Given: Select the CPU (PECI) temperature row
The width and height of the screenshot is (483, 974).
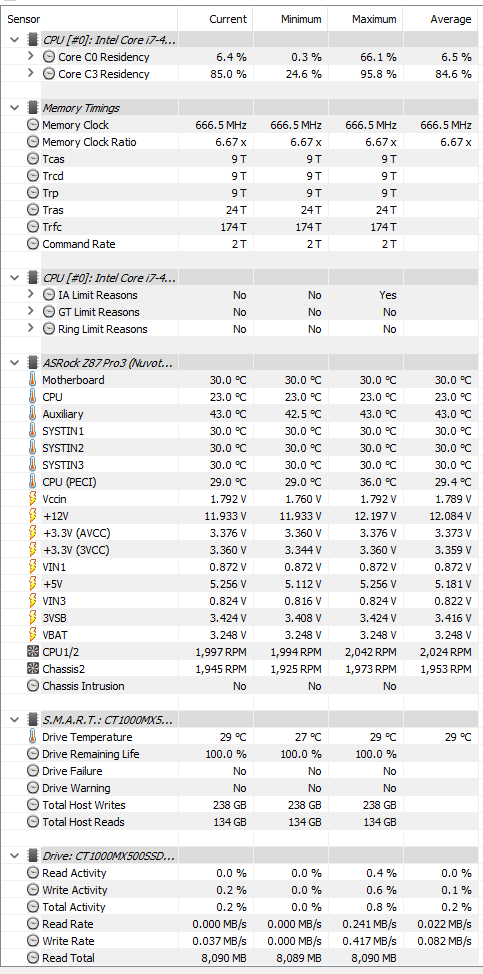Looking at the screenshot, I should coord(242,481).
